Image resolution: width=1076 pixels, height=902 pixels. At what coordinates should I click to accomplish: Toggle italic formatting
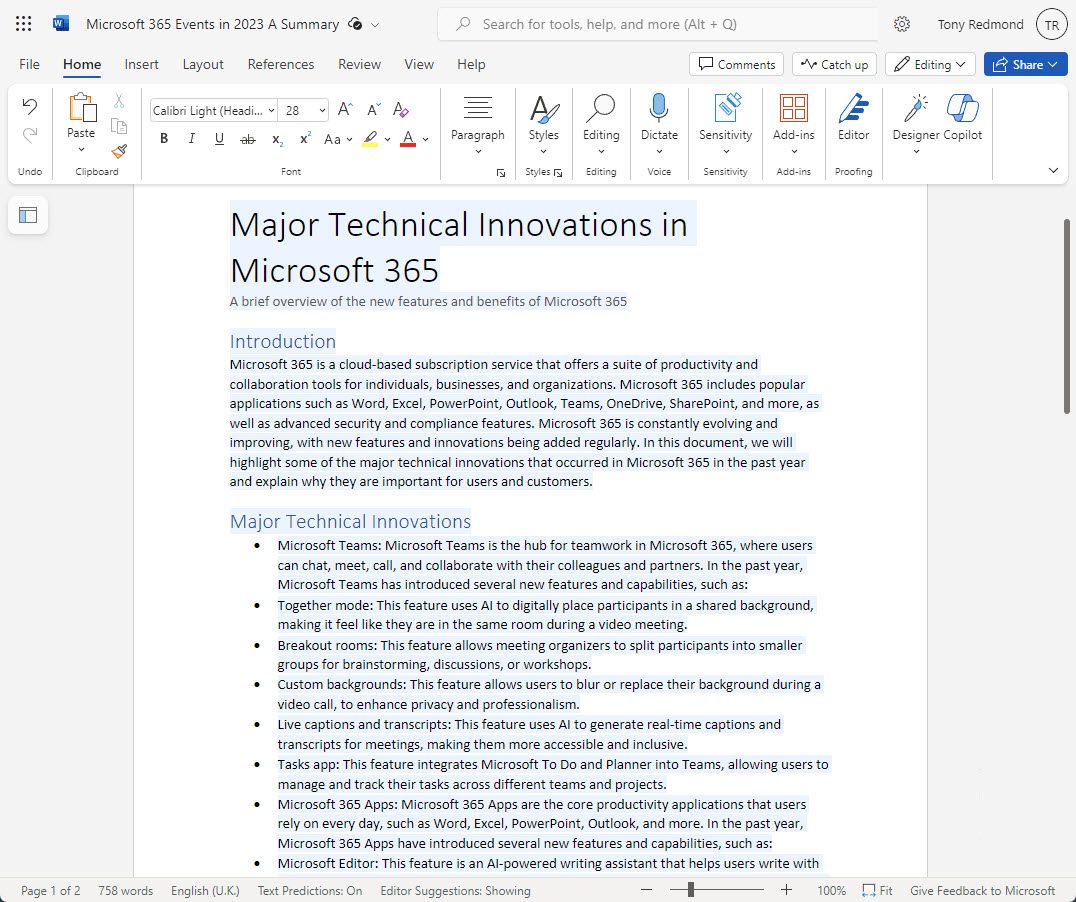(191, 139)
